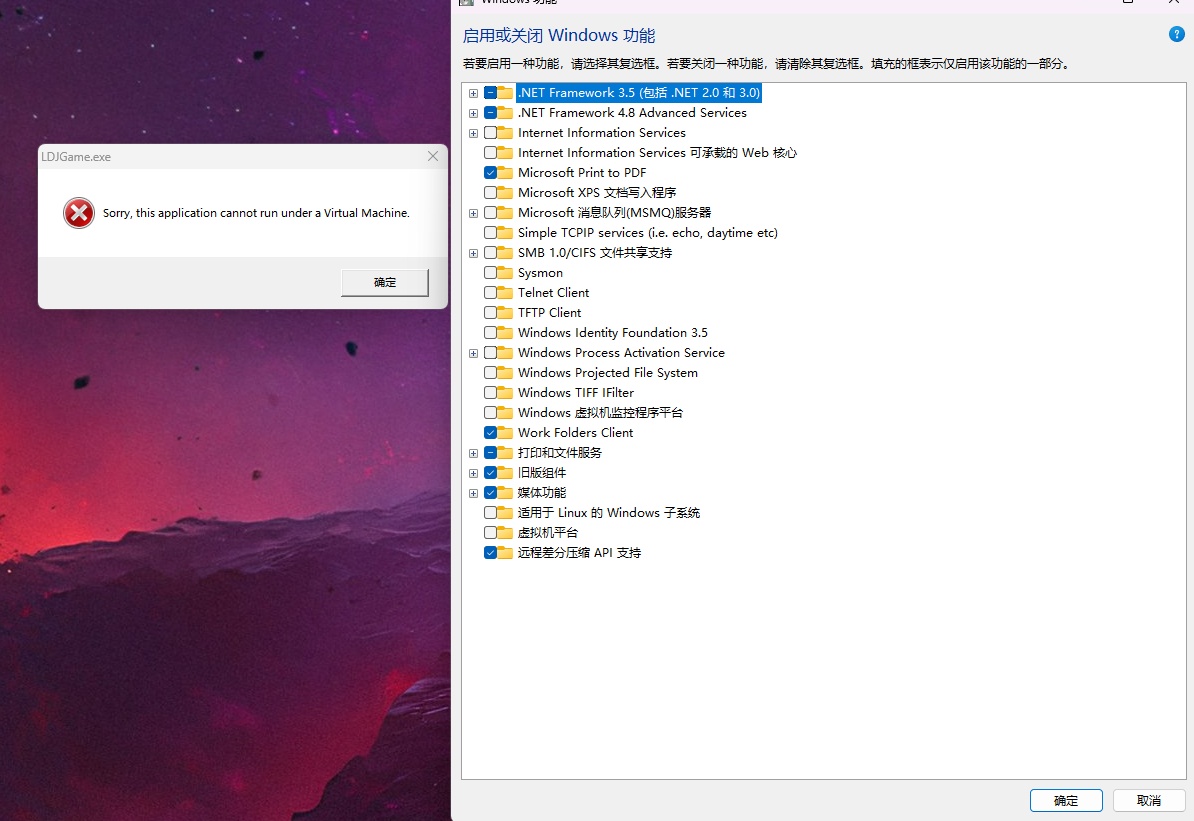Uncheck Work Folders Client checkbox
The width and height of the screenshot is (1194, 821).
[x=490, y=433]
